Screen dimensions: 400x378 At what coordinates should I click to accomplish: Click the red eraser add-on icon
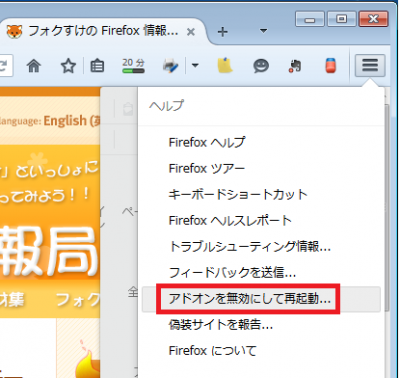click(x=331, y=66)
